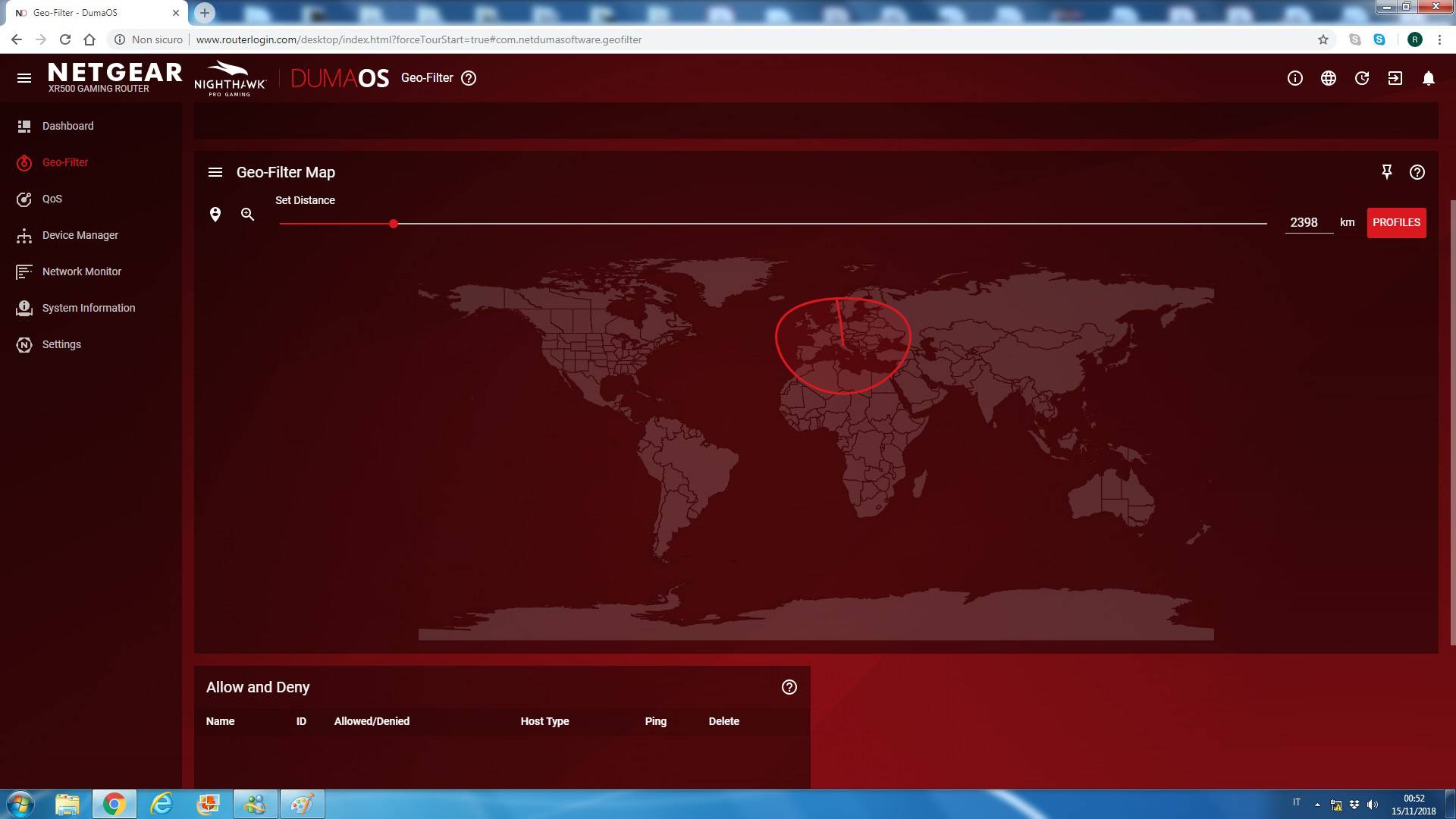Open QoS page in sidebar
The image size is (1456, 819).
pyautogui.click(x=52, y=199)
